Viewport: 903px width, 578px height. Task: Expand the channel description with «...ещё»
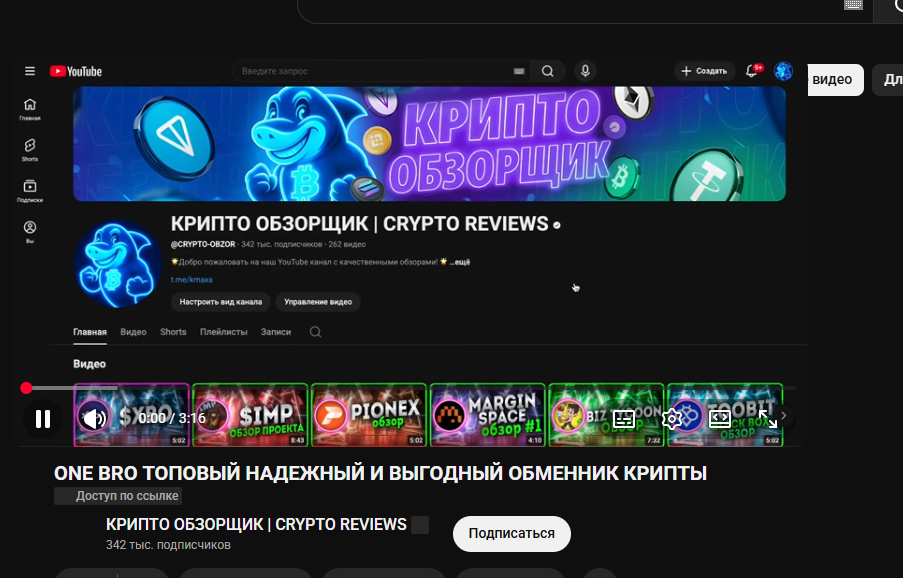tap(459, 262)
